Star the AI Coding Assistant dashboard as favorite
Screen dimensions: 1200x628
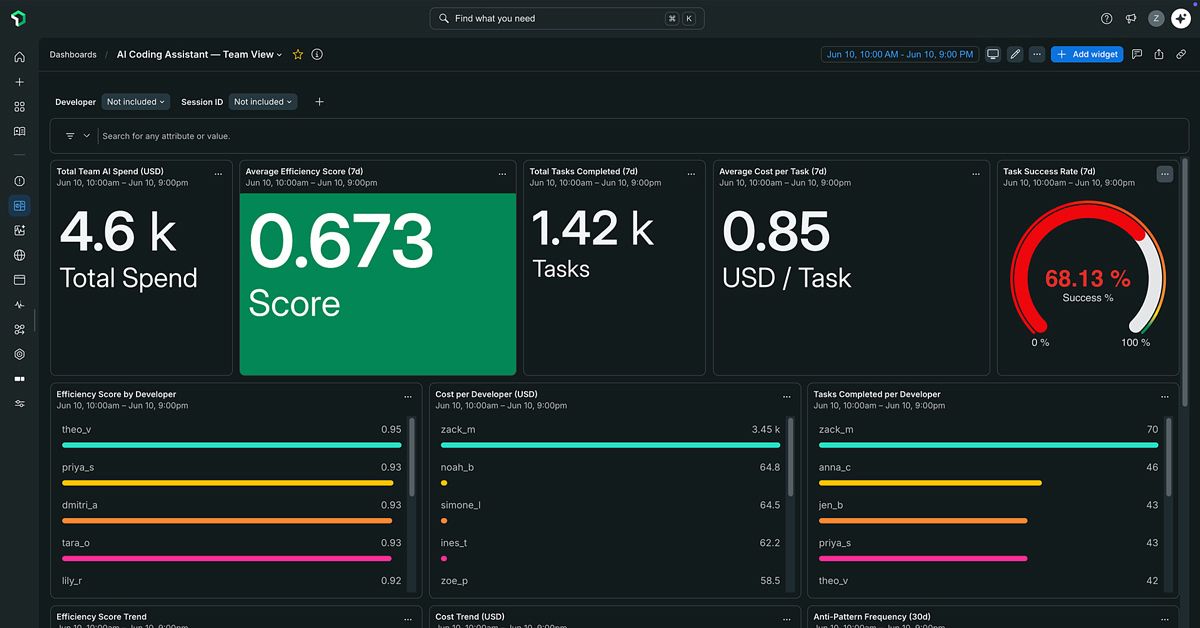(298, 55)
